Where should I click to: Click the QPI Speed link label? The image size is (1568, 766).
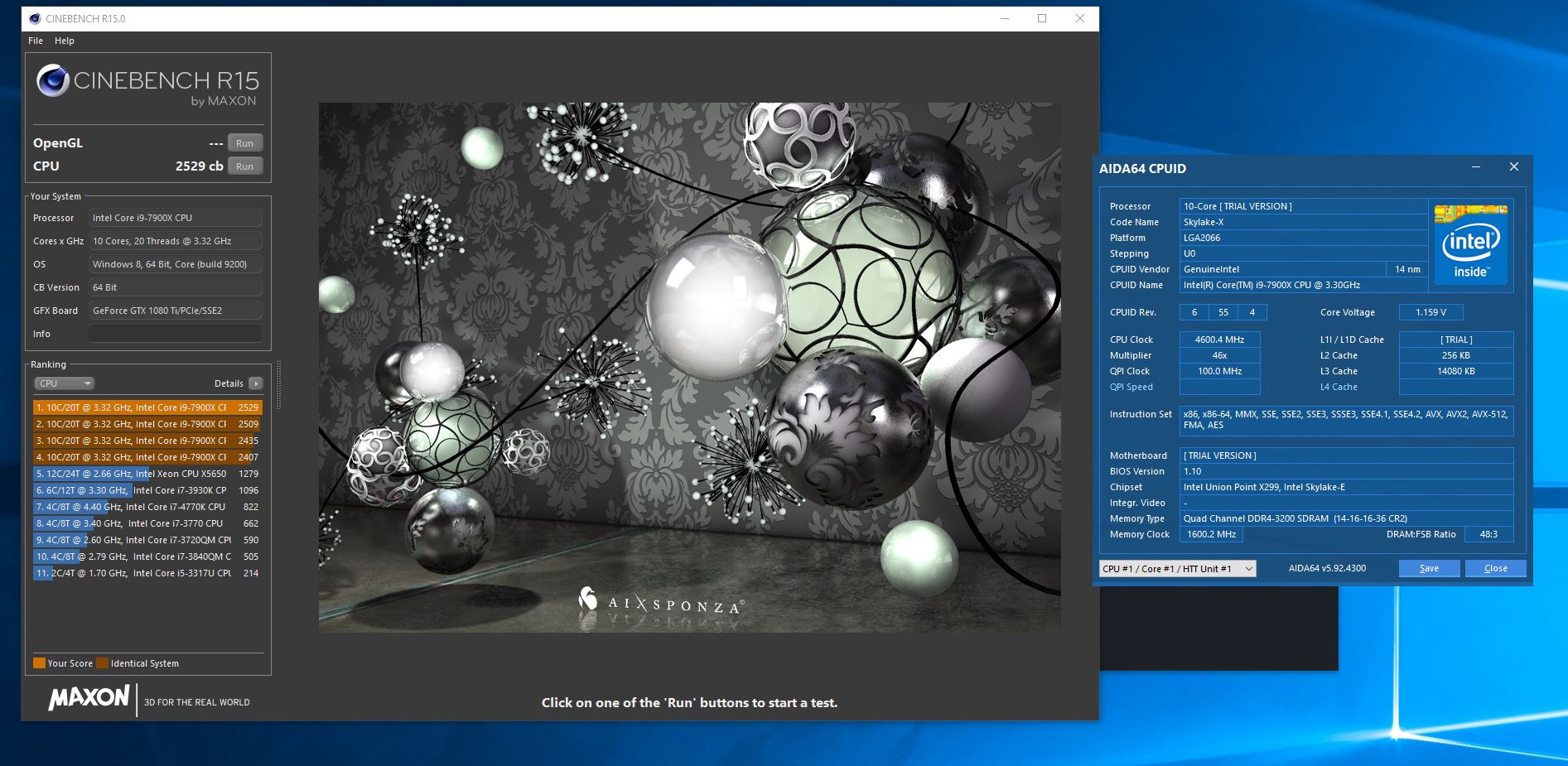coord(1131,387)
